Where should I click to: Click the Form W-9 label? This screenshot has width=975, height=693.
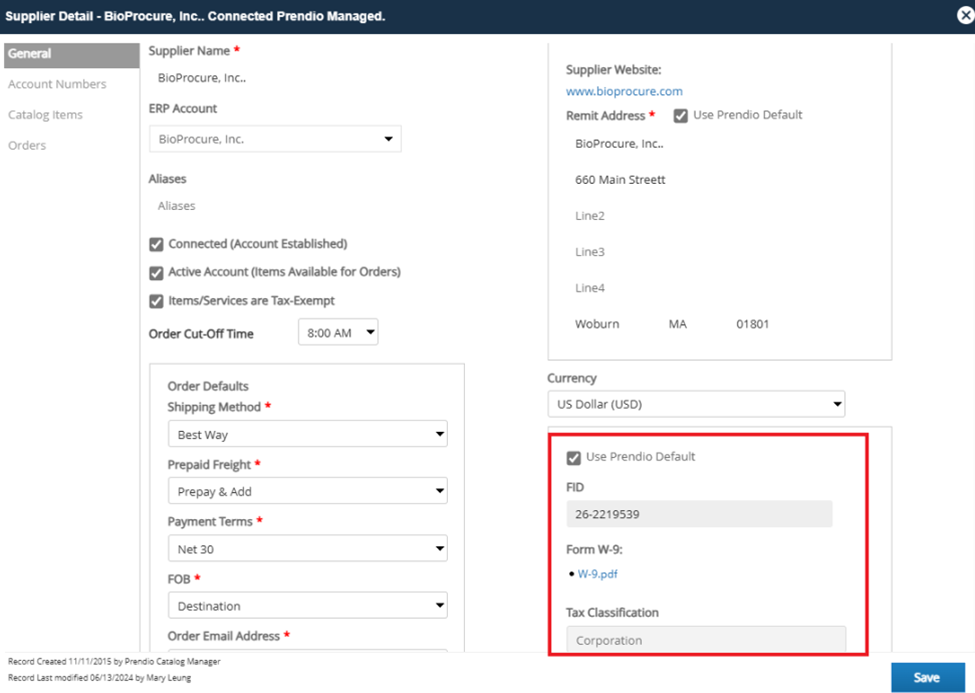click(x=594, y=549)
